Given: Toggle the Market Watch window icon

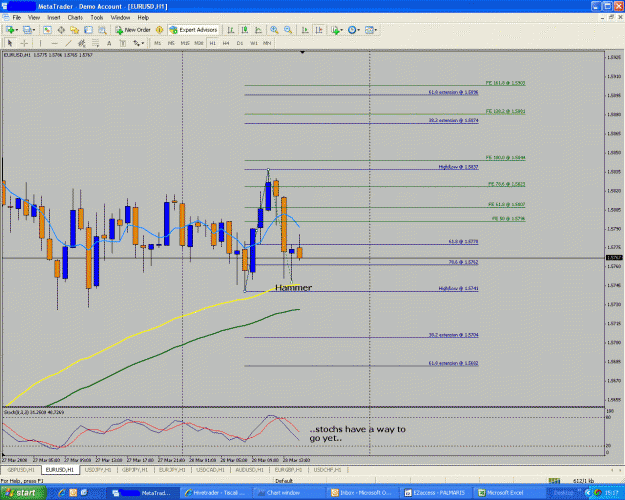Looking at the screenshot, I should click(47, 30).
